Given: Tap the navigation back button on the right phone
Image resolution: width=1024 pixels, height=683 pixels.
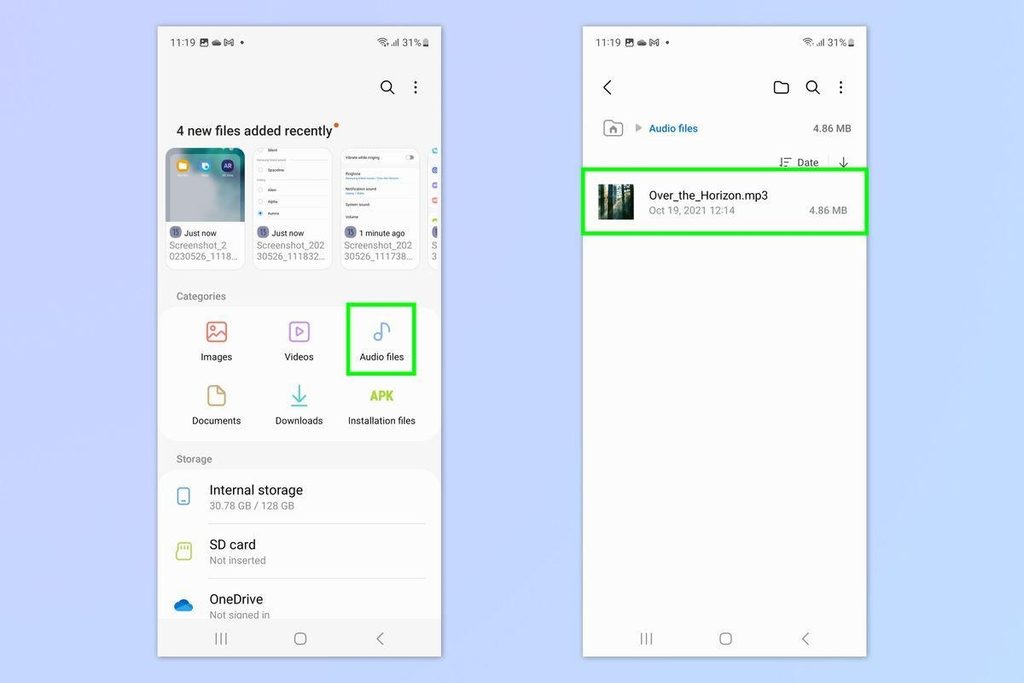Looking at the screenshot, I should pyautogui.click(x=805, y=639).
